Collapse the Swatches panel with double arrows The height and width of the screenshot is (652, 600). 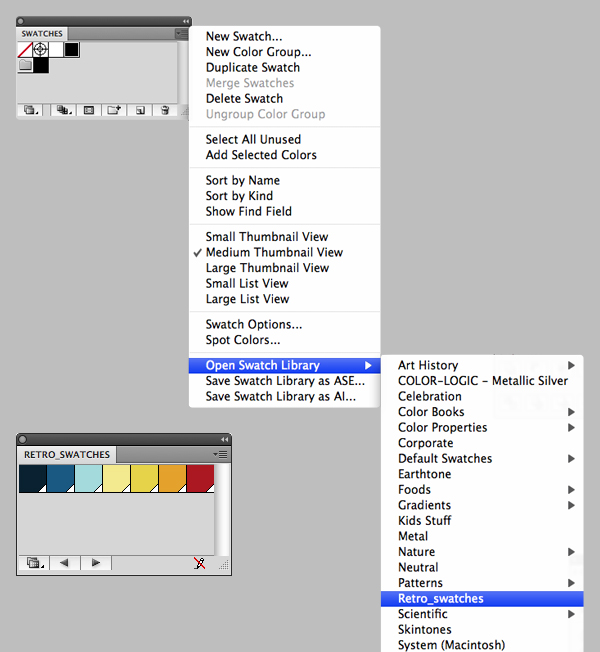tap(185, 21)
